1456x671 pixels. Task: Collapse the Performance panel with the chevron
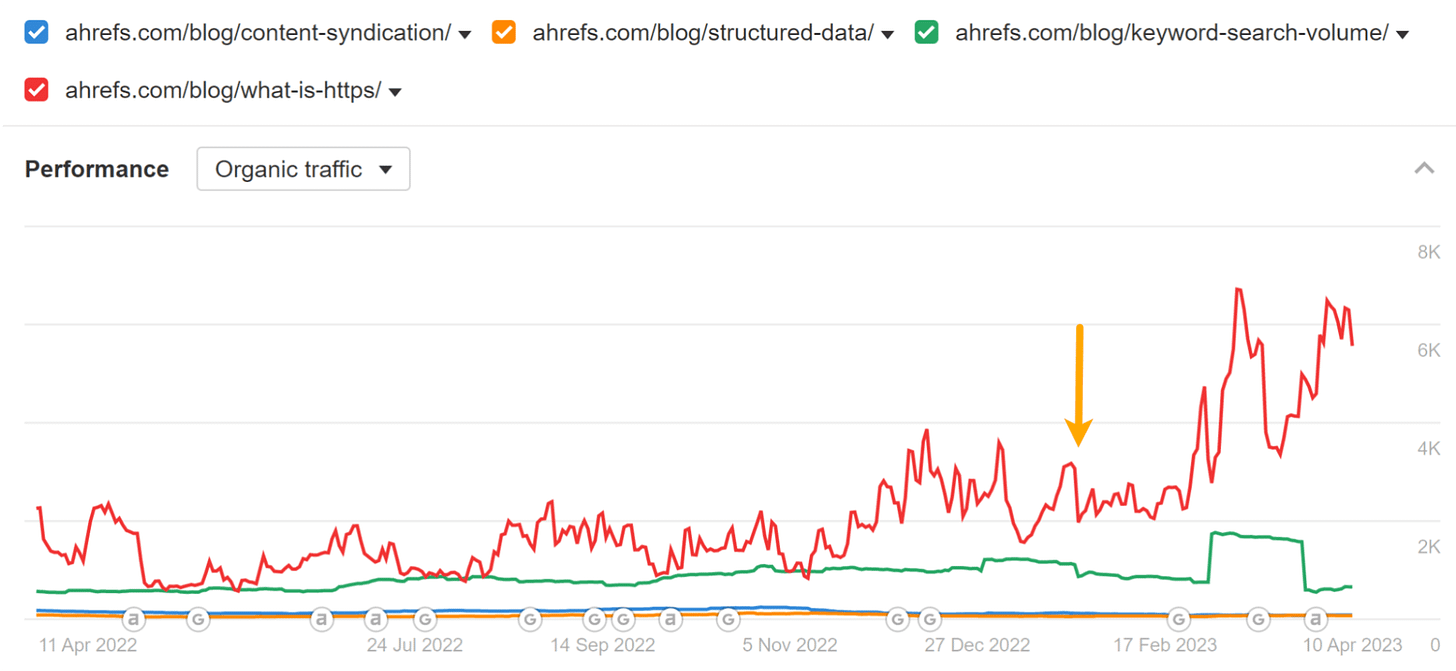(1424, 169)
